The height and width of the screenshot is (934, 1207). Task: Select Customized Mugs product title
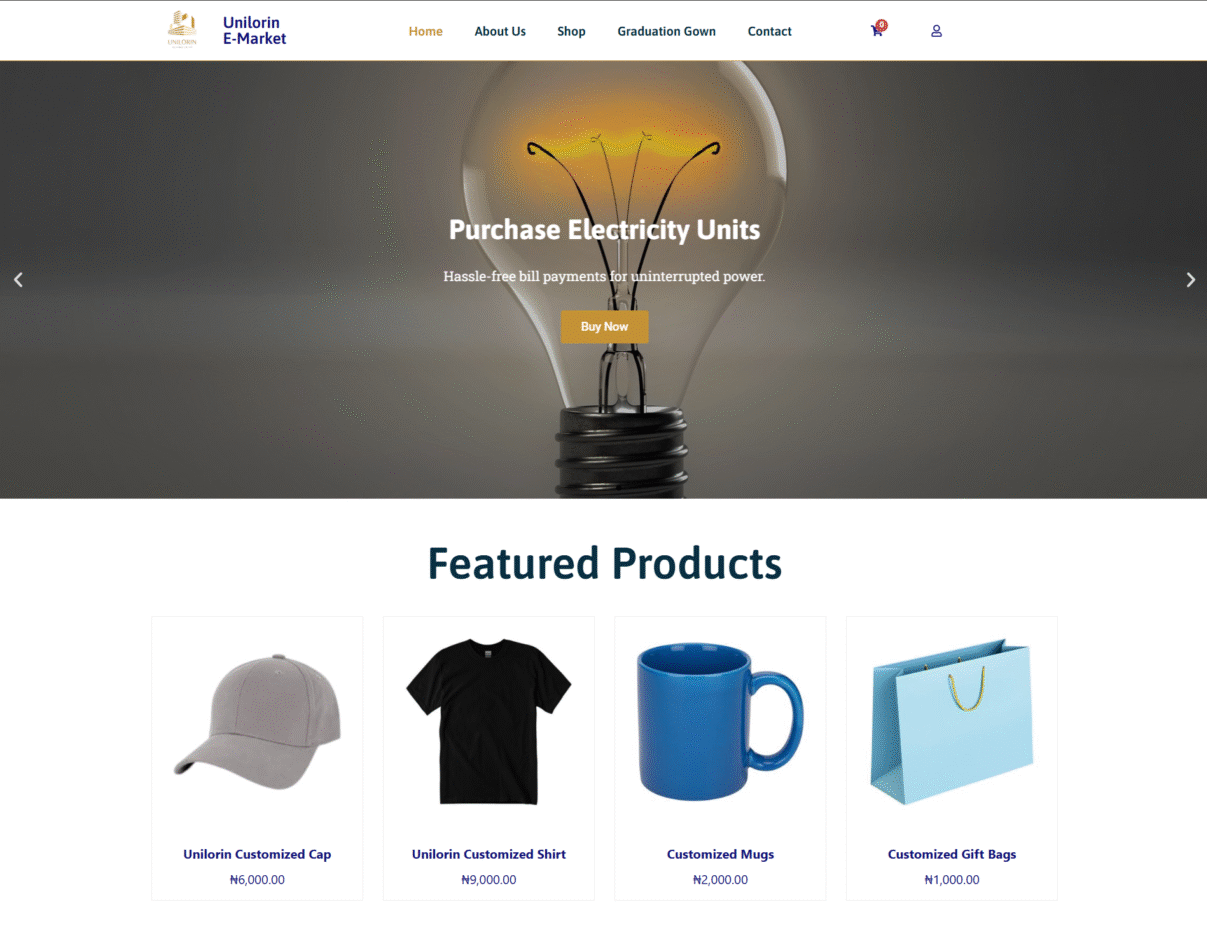(x=720, y=854)
